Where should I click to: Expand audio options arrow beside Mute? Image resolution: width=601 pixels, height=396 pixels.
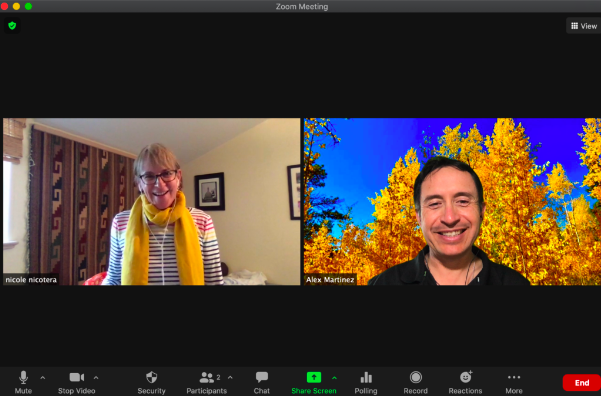tap(43, 378)
